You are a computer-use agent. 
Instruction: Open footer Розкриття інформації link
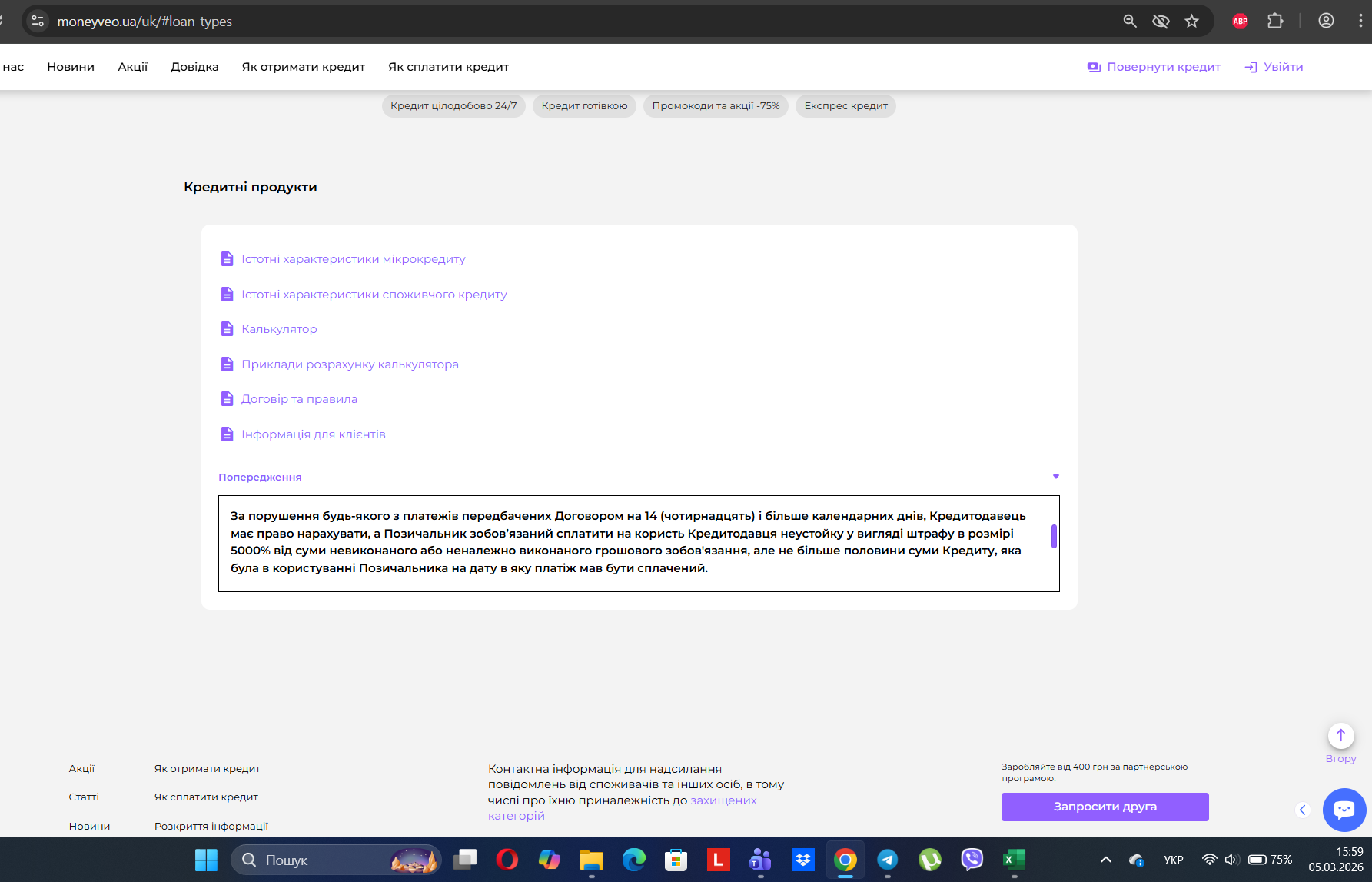(211, 827)
